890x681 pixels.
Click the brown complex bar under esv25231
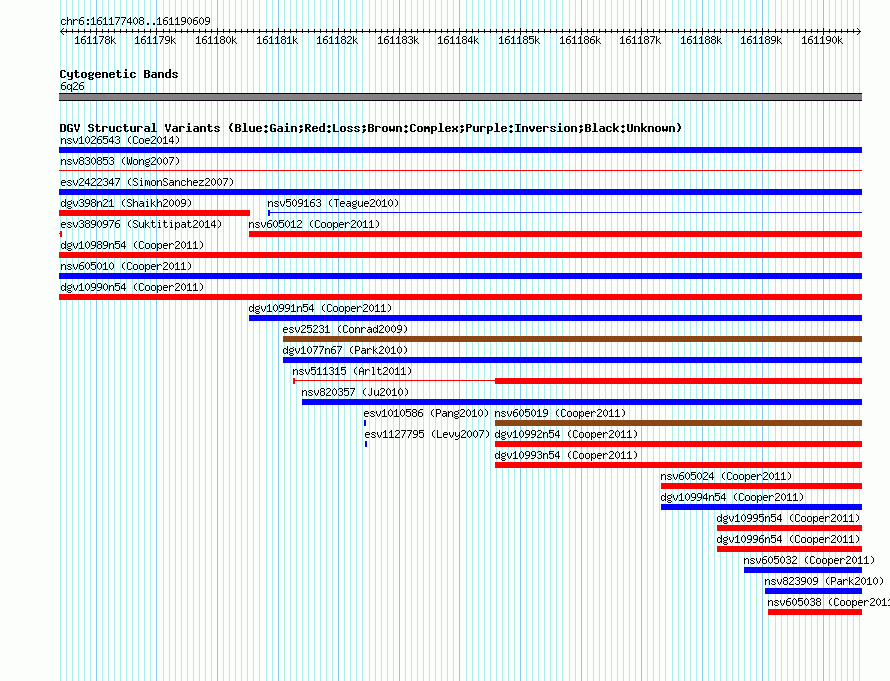click(572, 339)
